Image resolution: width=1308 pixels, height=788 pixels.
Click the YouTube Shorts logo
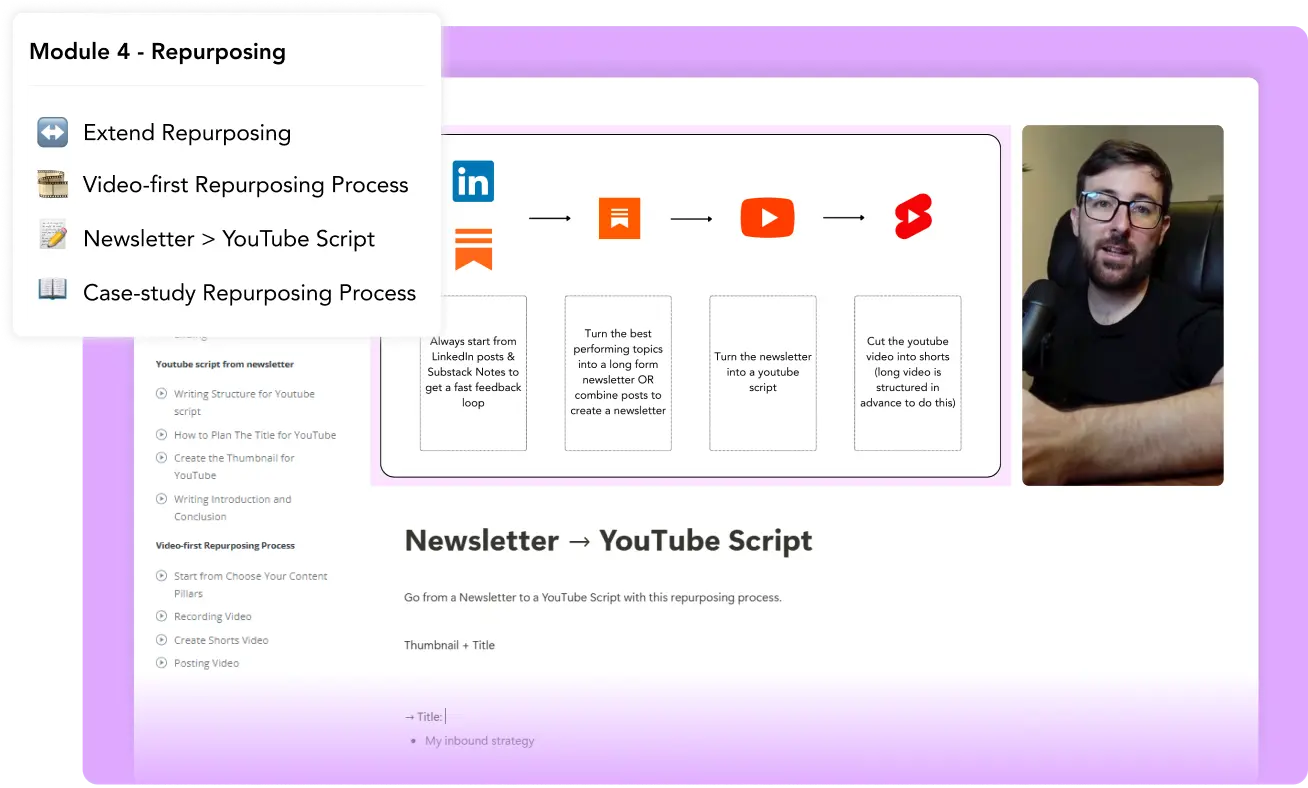913,217
